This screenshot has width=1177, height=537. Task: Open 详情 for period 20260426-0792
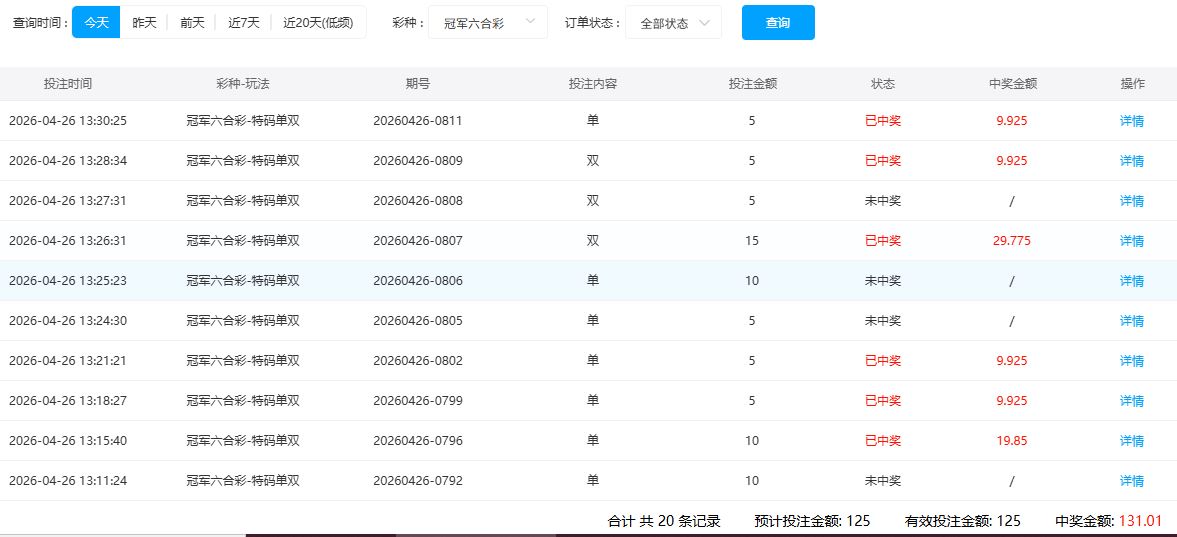tap(1132, 481)
